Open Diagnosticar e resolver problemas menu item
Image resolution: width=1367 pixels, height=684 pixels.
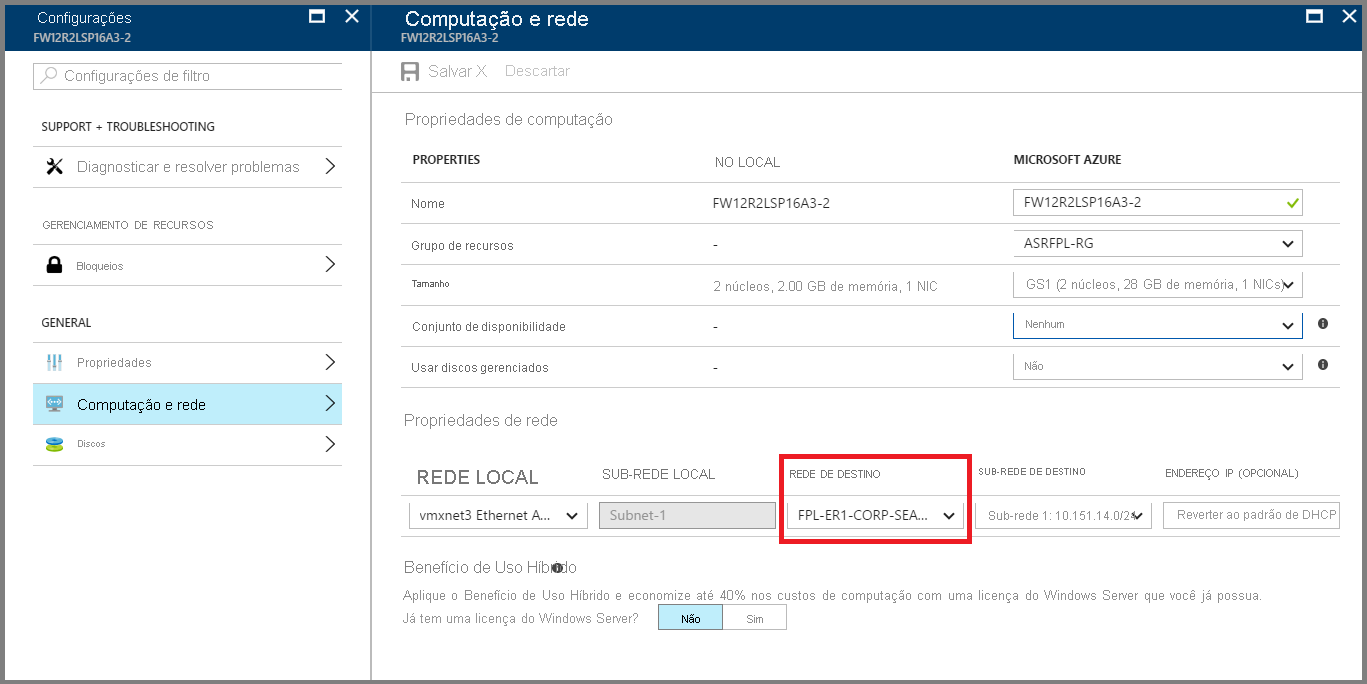(187, 167)
